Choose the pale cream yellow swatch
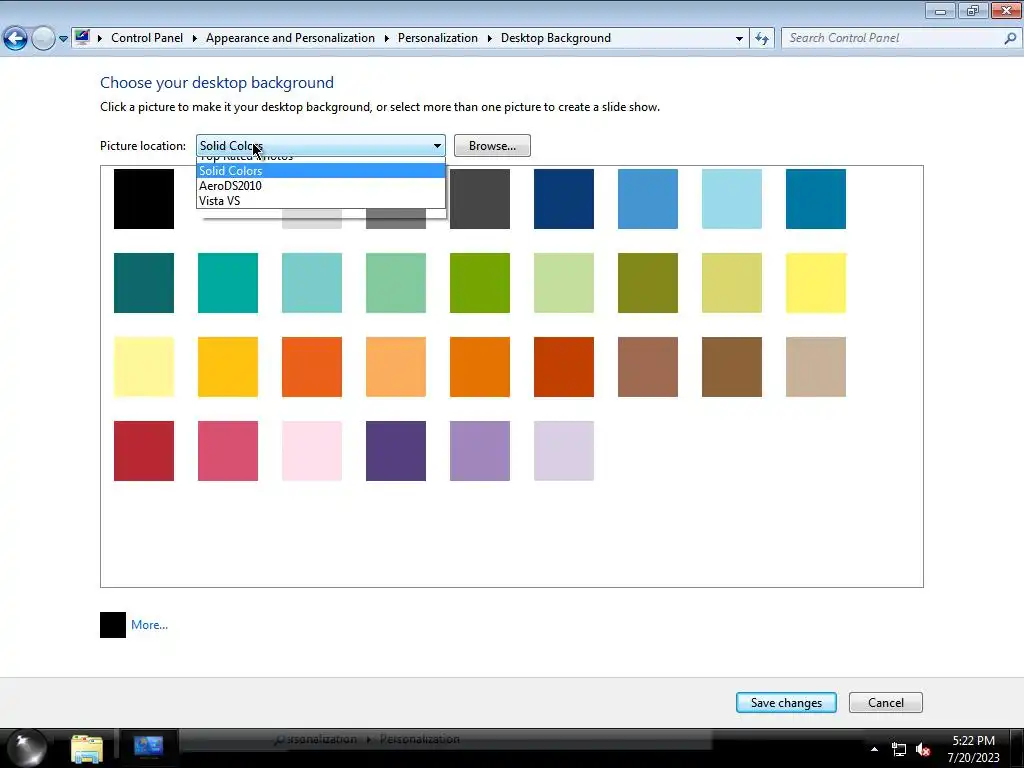This screenshot has height=768, width=1024. (x=144, y=366)
